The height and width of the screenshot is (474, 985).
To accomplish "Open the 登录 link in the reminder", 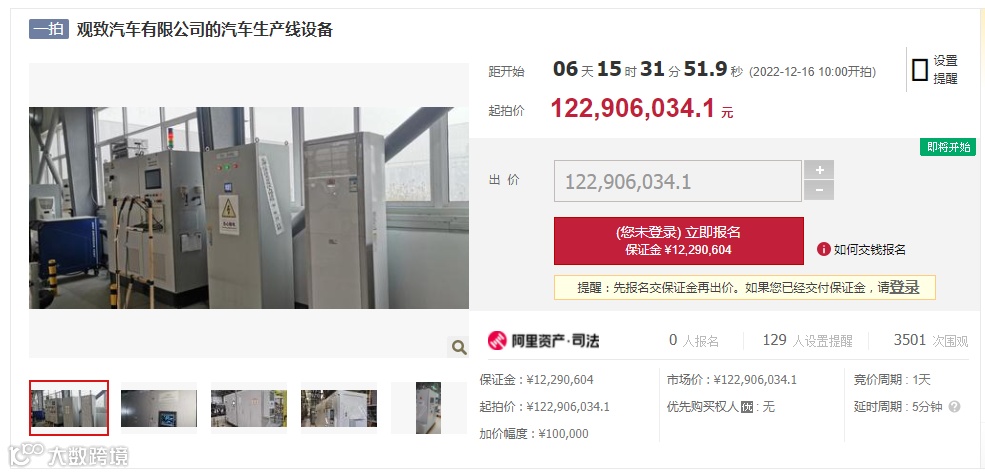I will (x=904, y=288).
